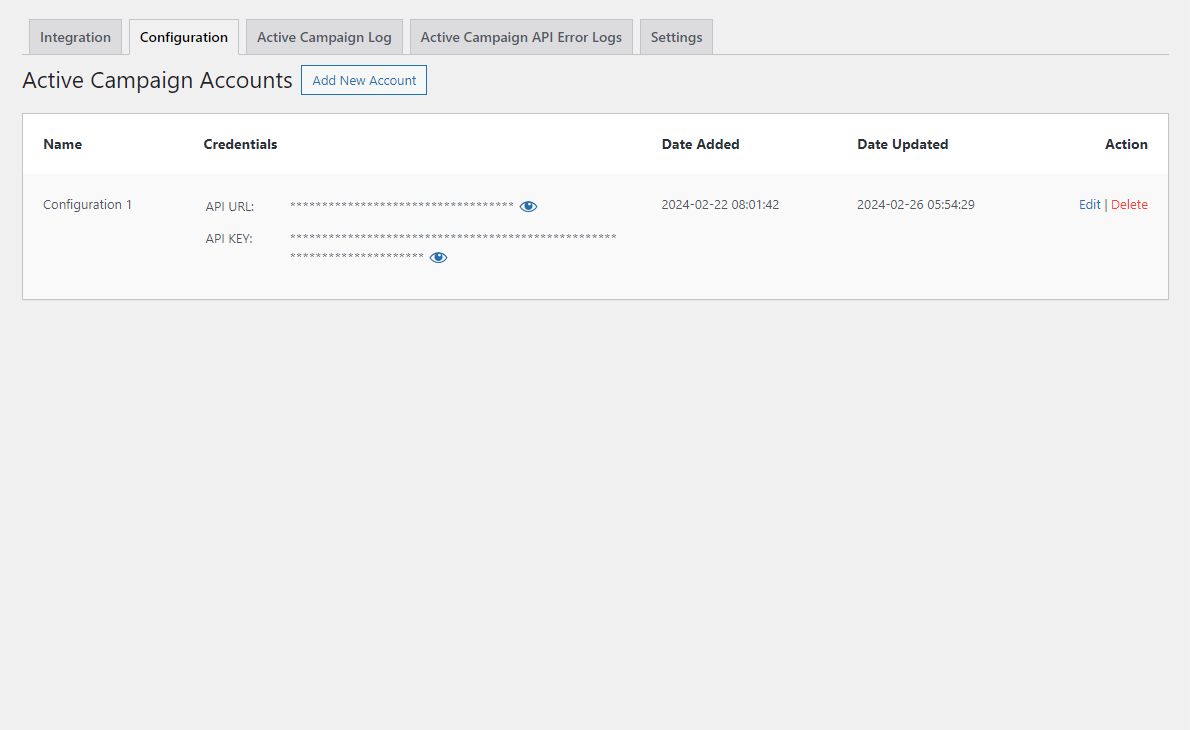Image resolution: width=1190 pixels, height=730 pixels.
Task: Reveal the API URL with eye icon
Action: [x=528, y=206]
